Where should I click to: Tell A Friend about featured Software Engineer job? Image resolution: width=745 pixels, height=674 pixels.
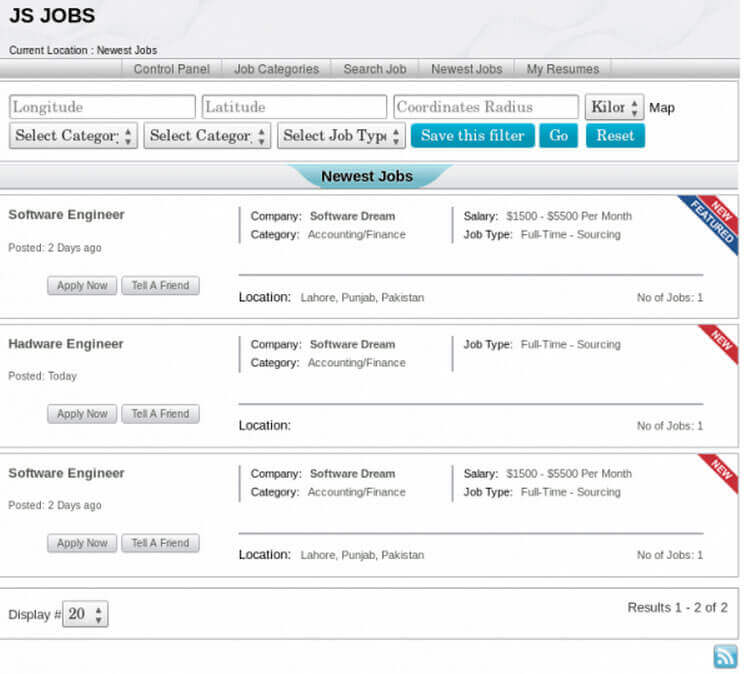160,286
